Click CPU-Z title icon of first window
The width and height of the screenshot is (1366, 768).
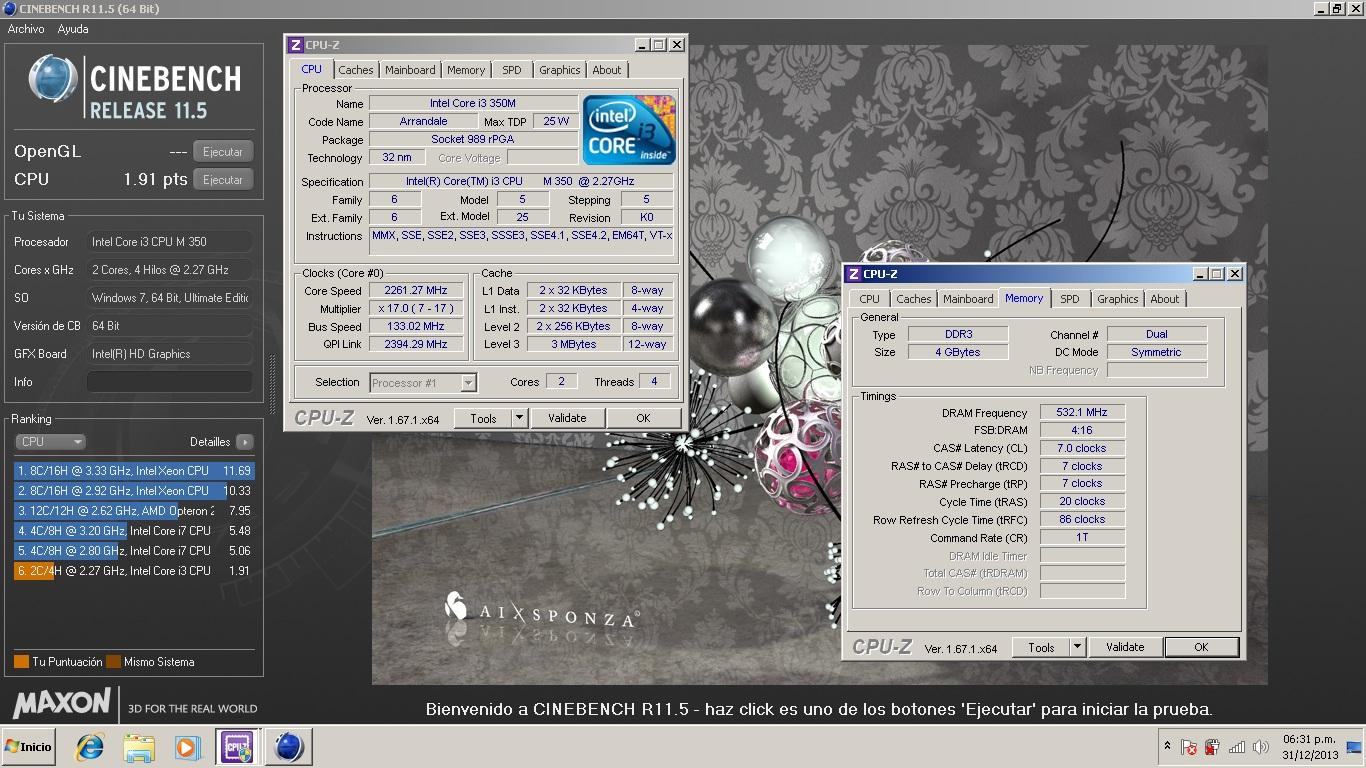pyautogui.click(x=295, y=45)
